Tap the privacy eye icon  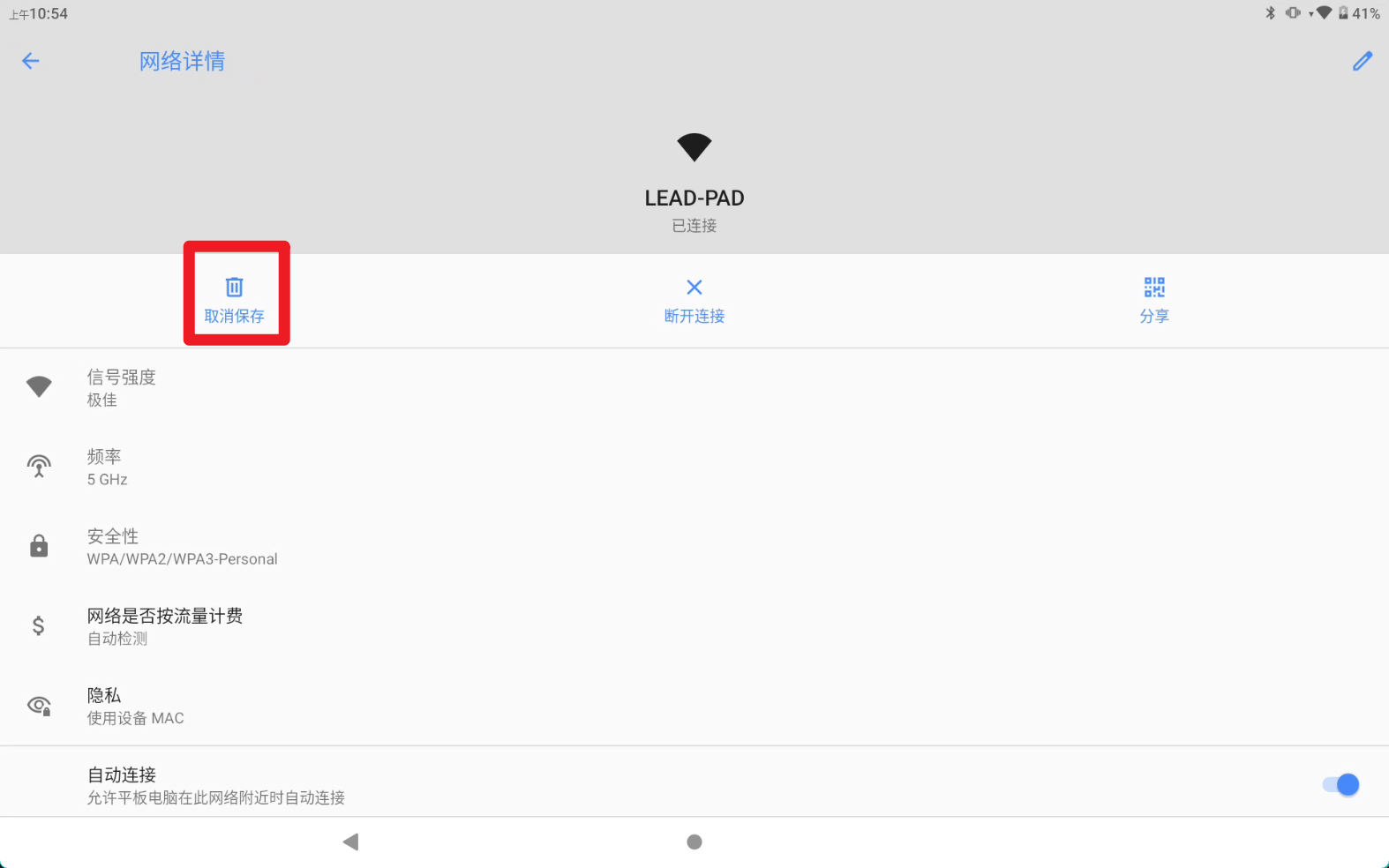(39, 705)
